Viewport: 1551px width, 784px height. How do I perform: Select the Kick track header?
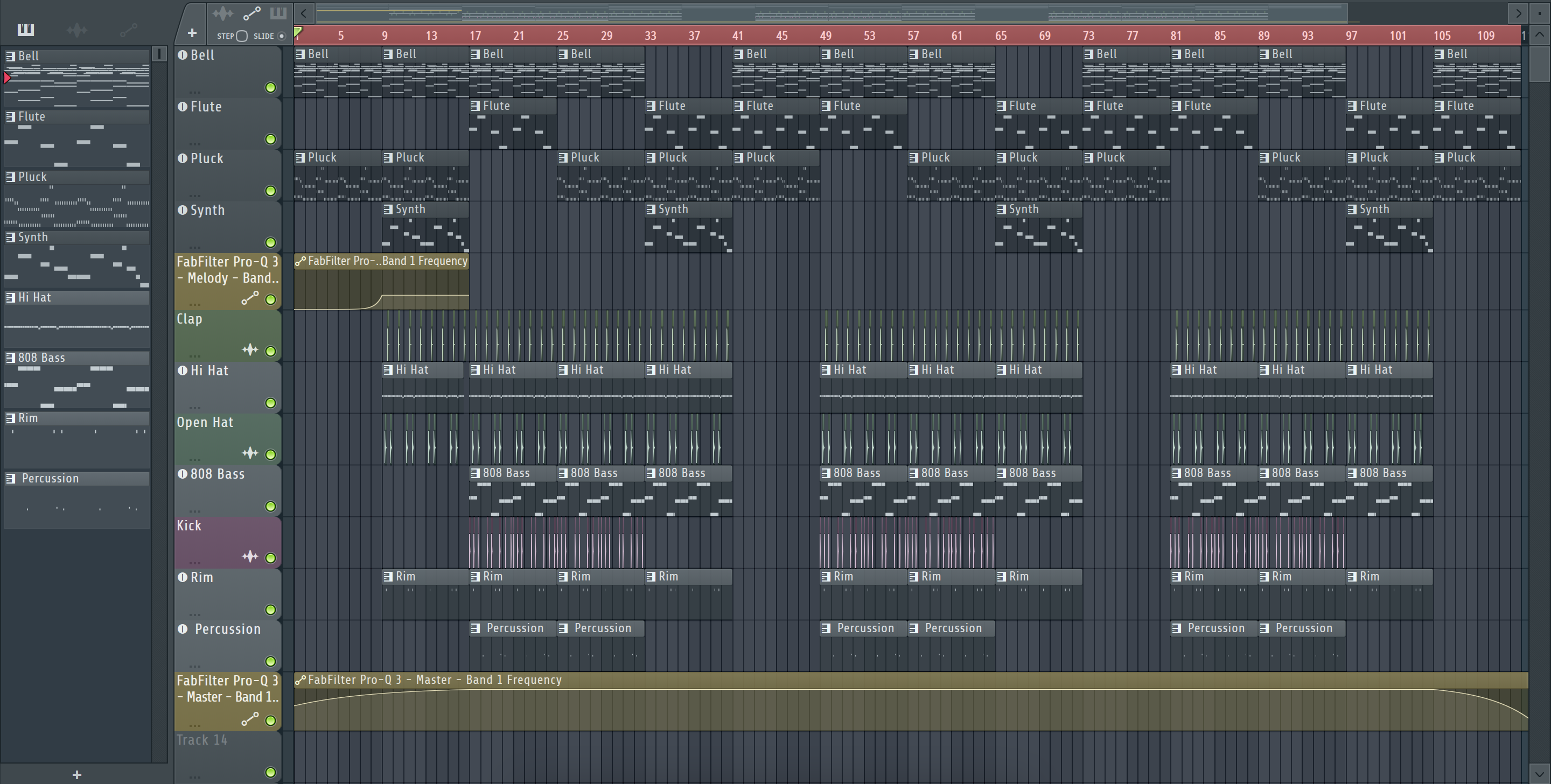coord(228,542)
